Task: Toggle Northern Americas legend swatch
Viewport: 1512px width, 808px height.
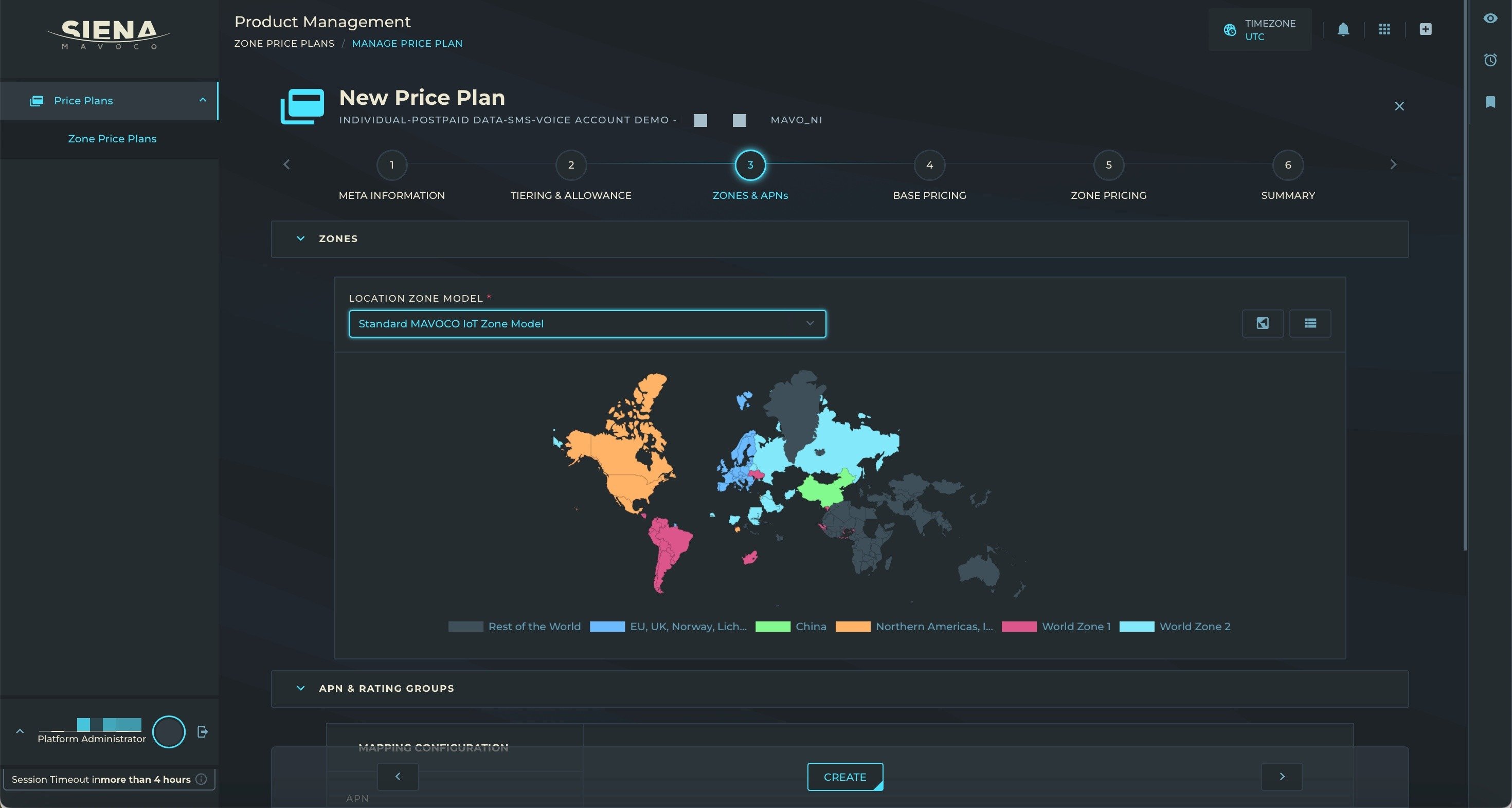Action: [853, 627]
